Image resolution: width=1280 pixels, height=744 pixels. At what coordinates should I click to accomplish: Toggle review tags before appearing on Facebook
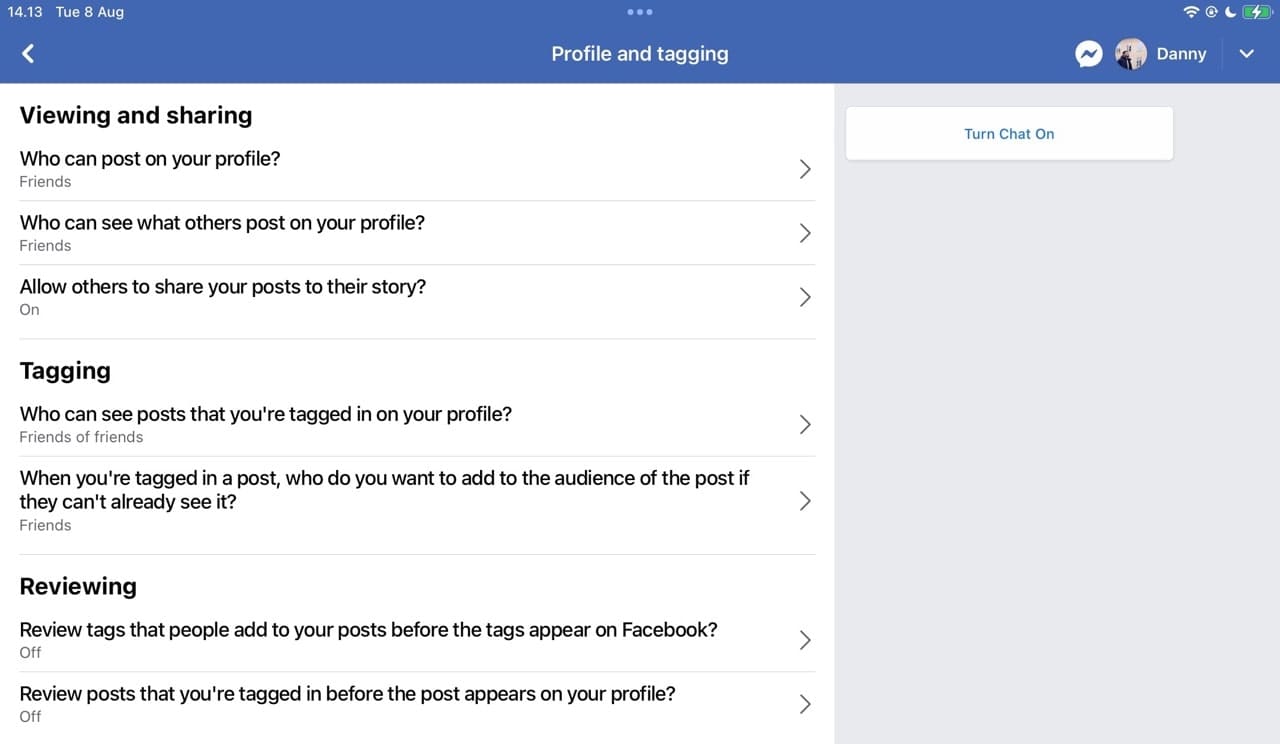[x=368, y=630]
